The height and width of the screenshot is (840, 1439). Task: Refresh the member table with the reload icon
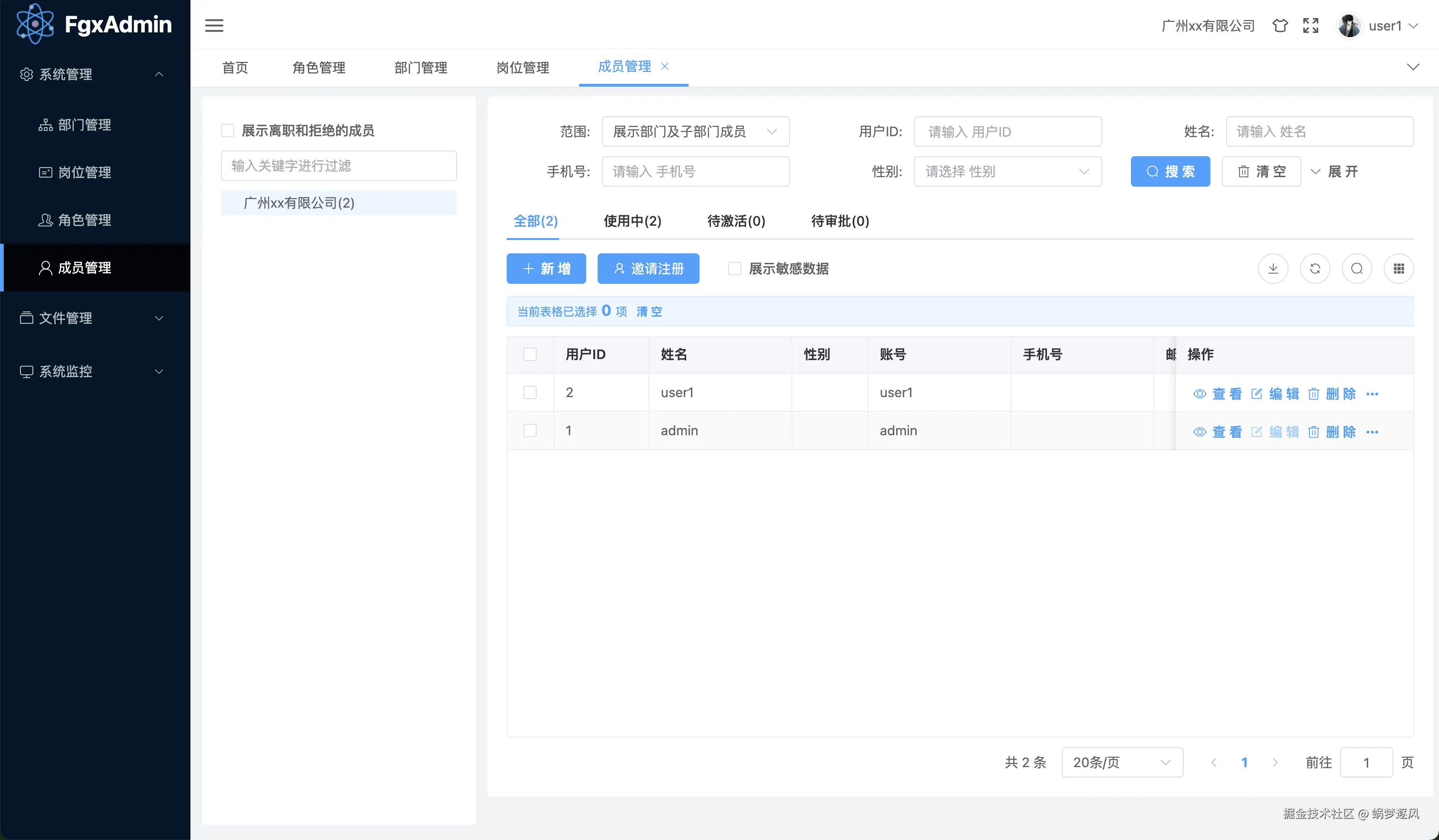(x=1315, y=269)
